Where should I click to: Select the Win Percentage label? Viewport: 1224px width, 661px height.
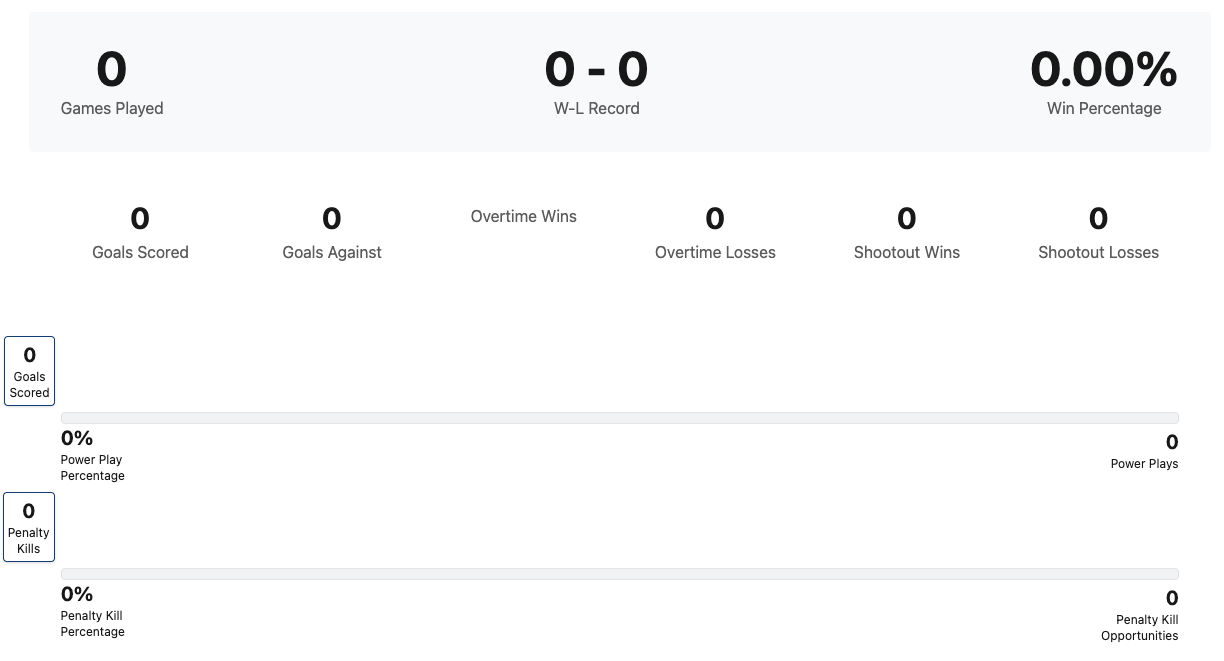(1103, 108)
